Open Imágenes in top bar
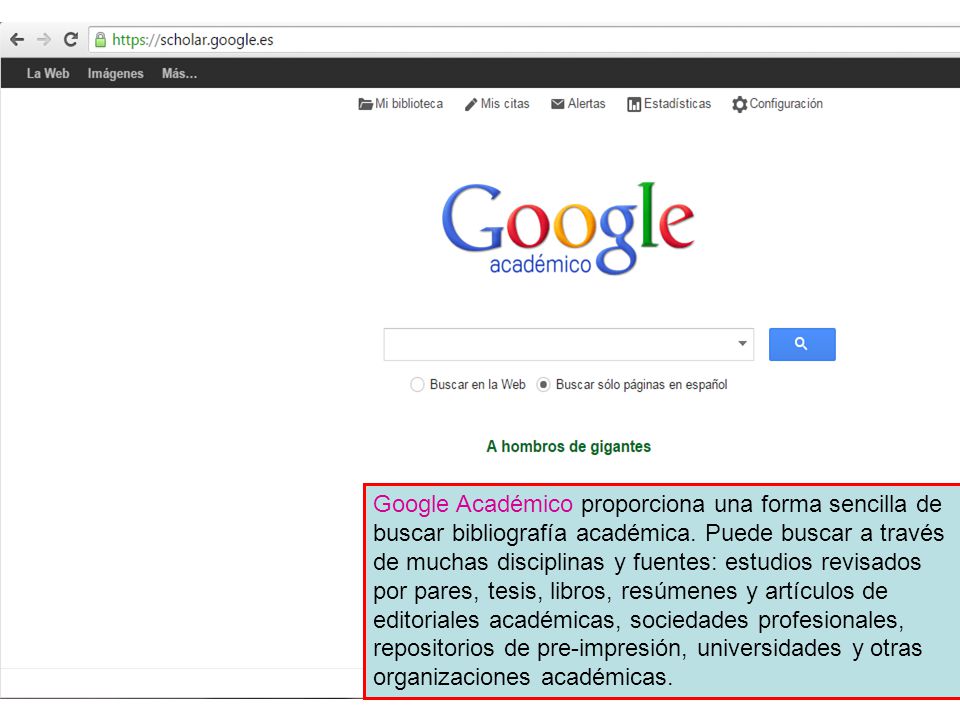The height and width of the screenshot is (720, 960). pos(115,73)
